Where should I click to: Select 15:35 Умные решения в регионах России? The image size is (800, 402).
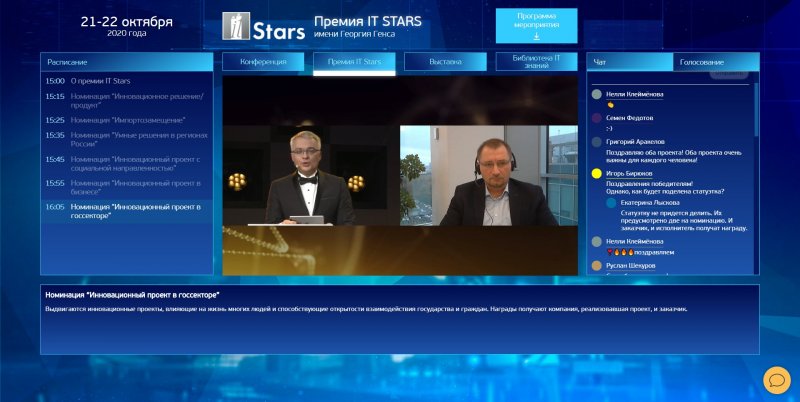click(127, 140)
